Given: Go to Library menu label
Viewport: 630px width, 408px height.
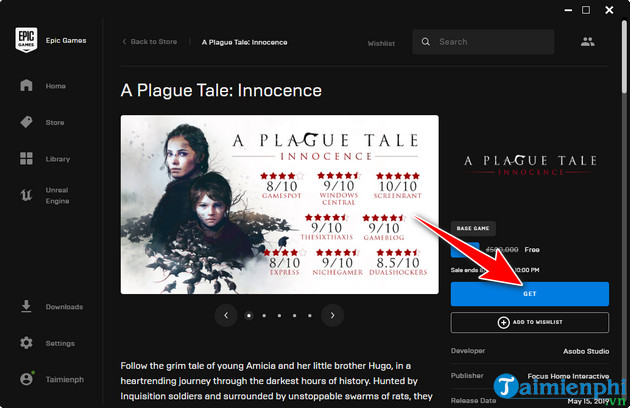Looking at the screenshot, I should point(57,159).
